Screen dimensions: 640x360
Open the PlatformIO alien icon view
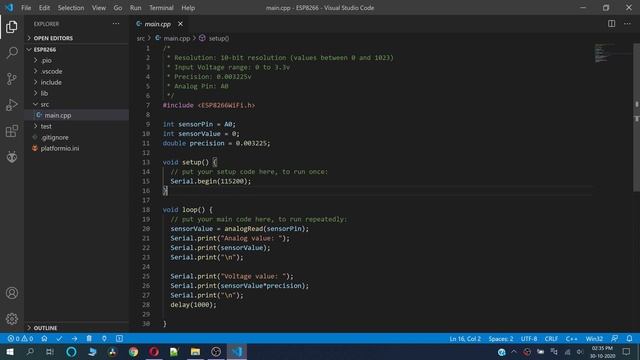tap(12, 157)
